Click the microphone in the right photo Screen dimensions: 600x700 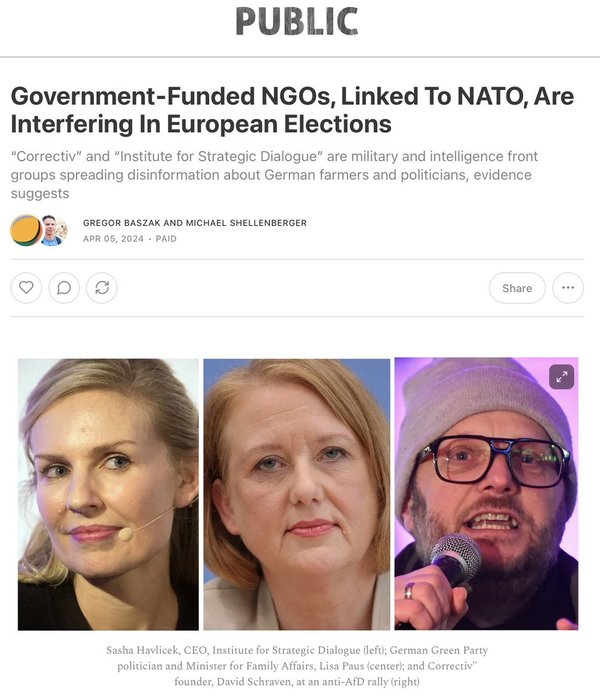(x=455, y=558)
